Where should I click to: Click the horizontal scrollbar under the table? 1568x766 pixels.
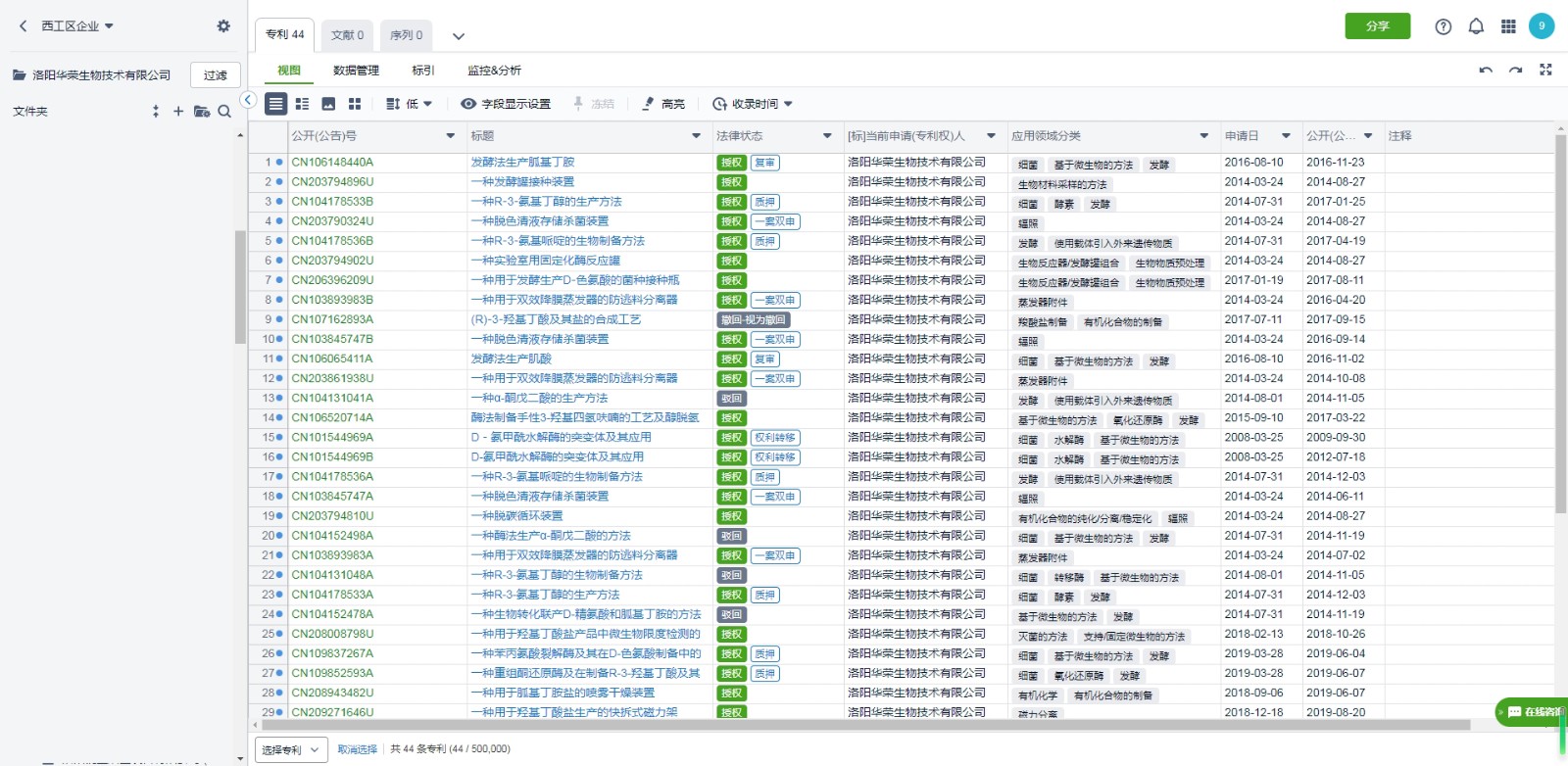click(865, 726)
